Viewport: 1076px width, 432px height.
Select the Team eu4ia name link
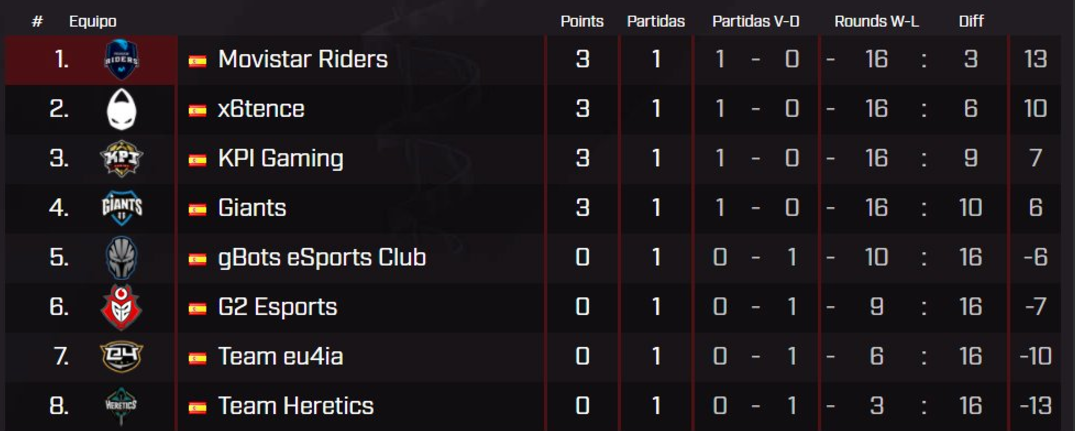(x=280, y=357)
